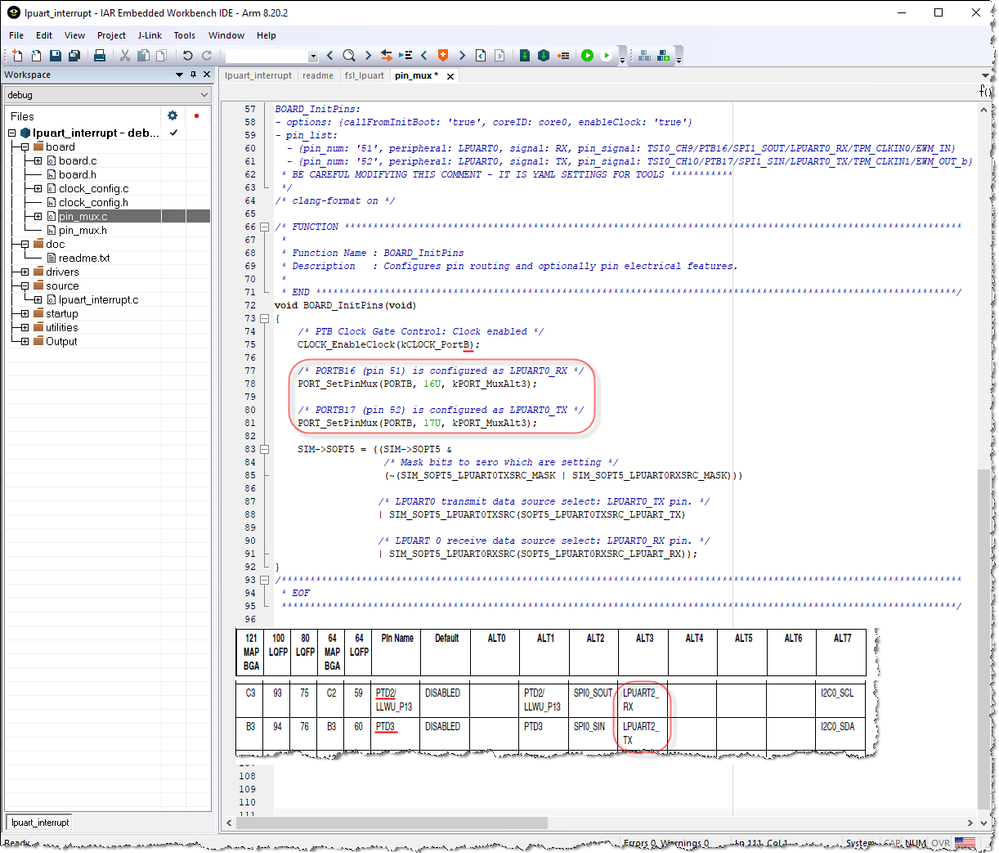Click the Save All toolbar icon

pyautogui.click(x=74, y=56)
